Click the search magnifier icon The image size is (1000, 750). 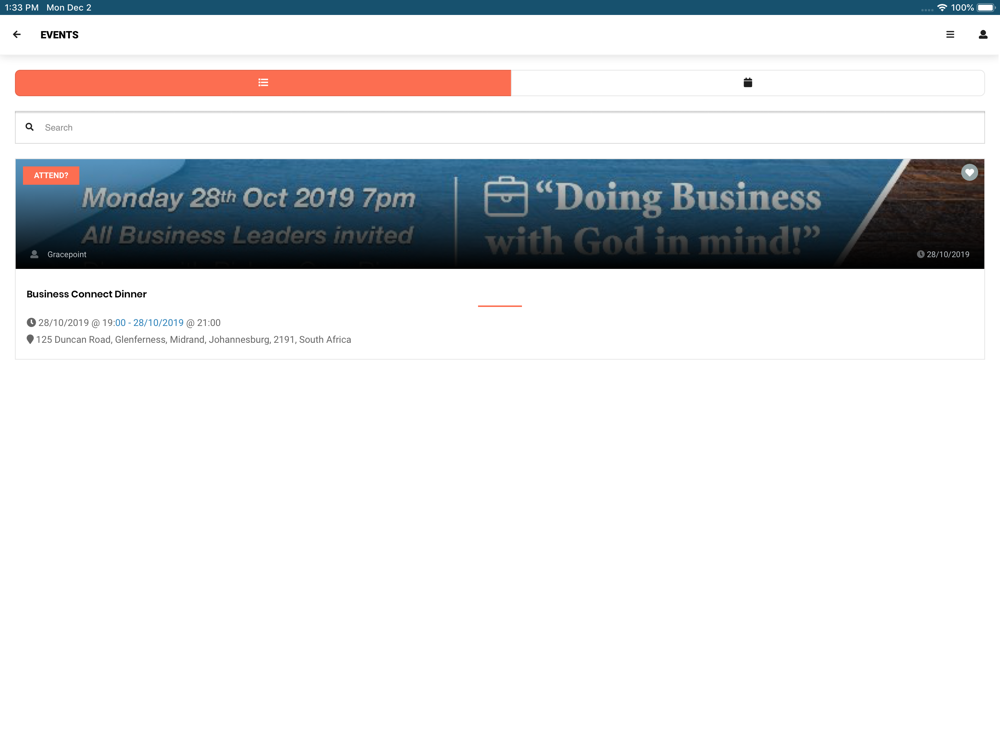[x=29, y=127]
